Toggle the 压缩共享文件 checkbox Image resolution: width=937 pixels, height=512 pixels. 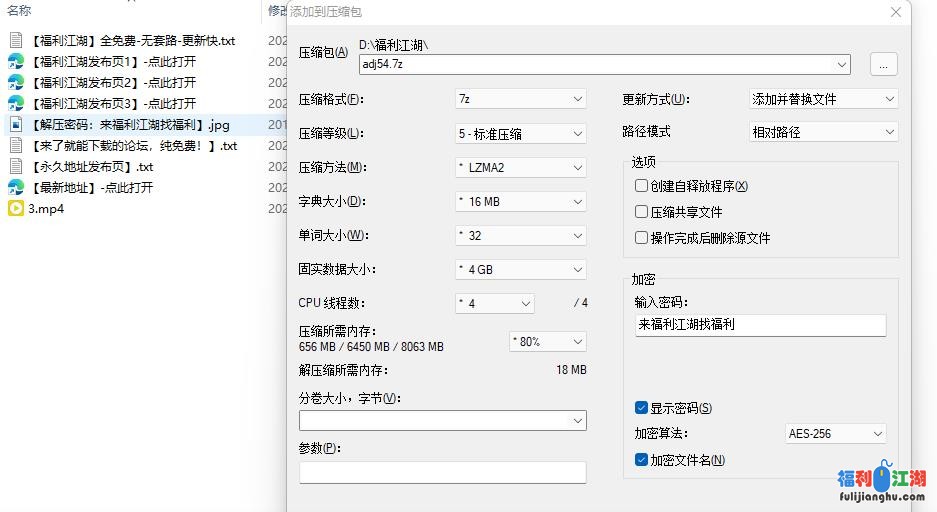click(642, 212)
